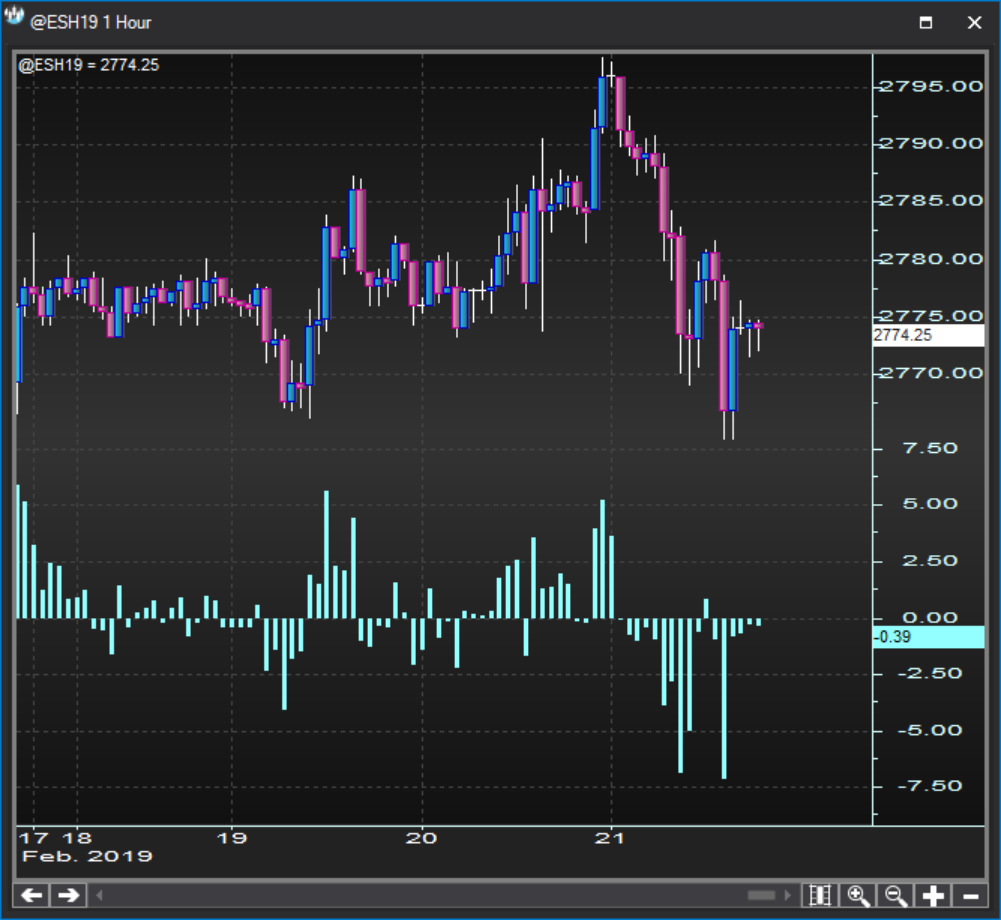The width and height of the screenshot is (1001, 920).
Task: Click the '@ESH19 = 2774.25' symbol label
Action: click(x=89, y=65)
